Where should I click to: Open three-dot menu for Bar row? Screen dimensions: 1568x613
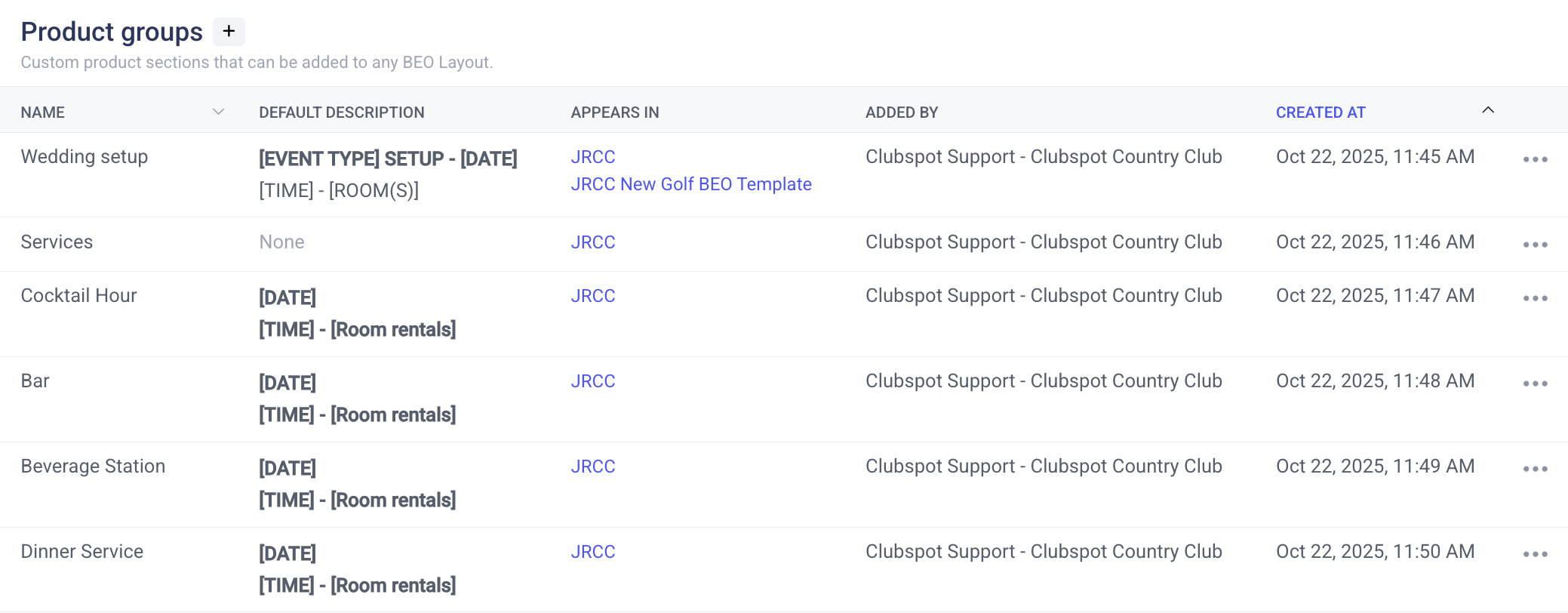click(x=1535, y=384)
